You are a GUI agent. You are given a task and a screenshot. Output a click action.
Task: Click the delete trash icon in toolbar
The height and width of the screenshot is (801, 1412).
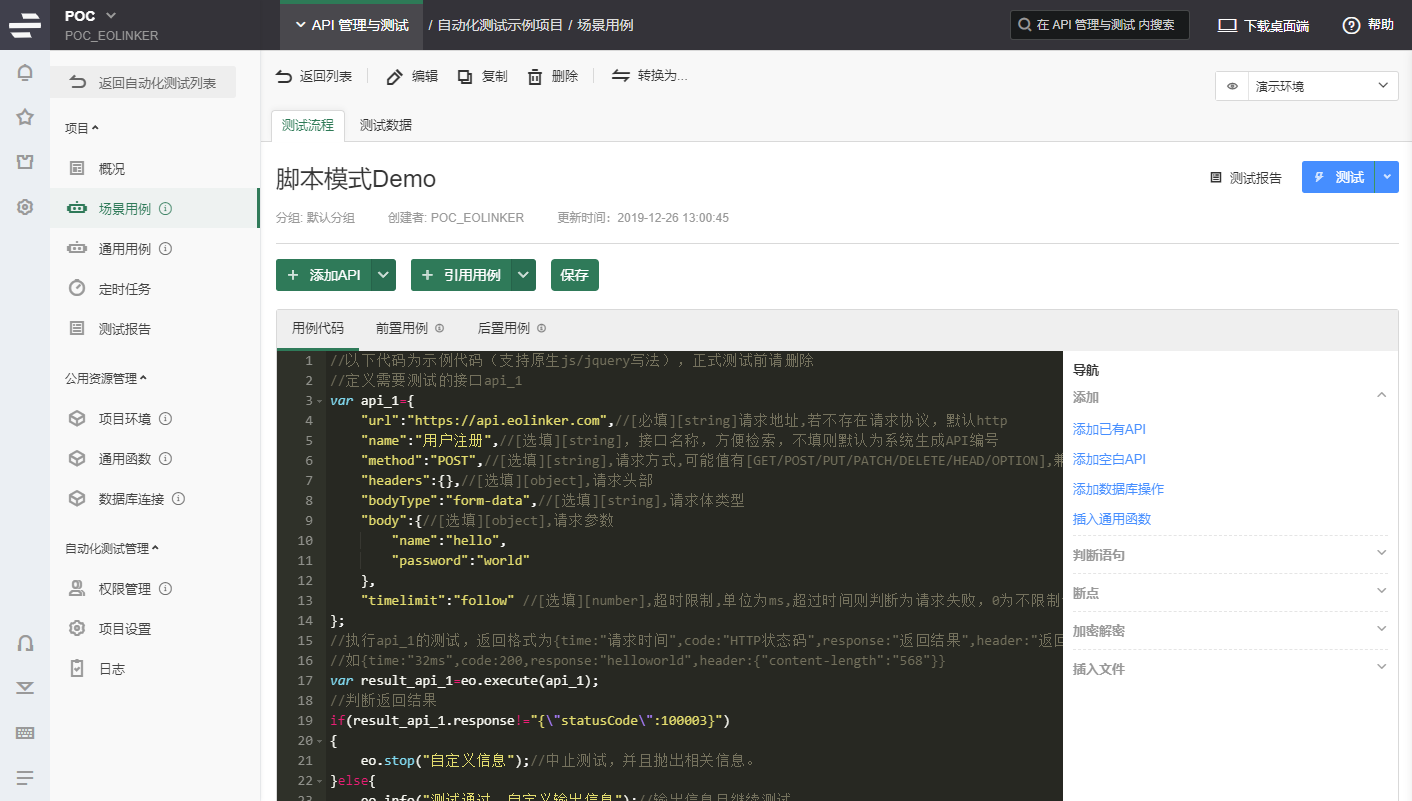coord(535,77)
